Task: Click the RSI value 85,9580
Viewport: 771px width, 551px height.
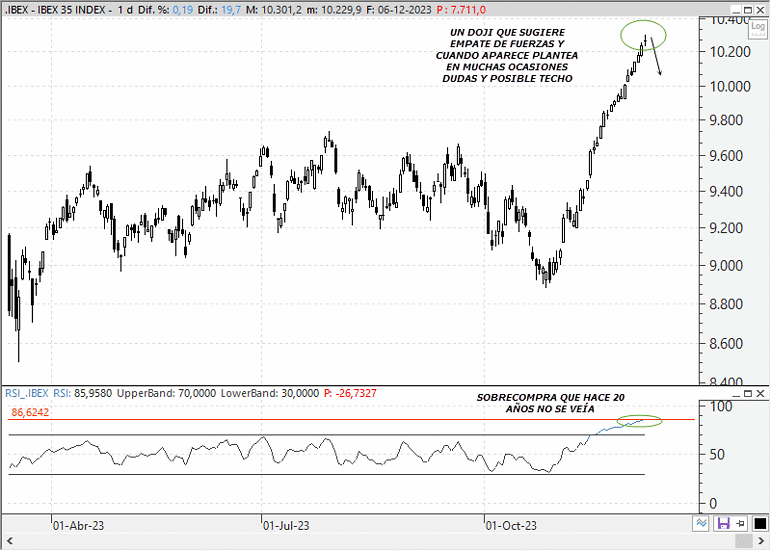Action: tap(93, 393)
